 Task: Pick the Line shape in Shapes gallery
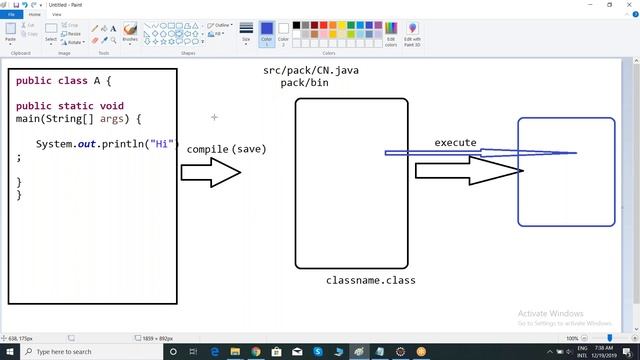[147, 26]
